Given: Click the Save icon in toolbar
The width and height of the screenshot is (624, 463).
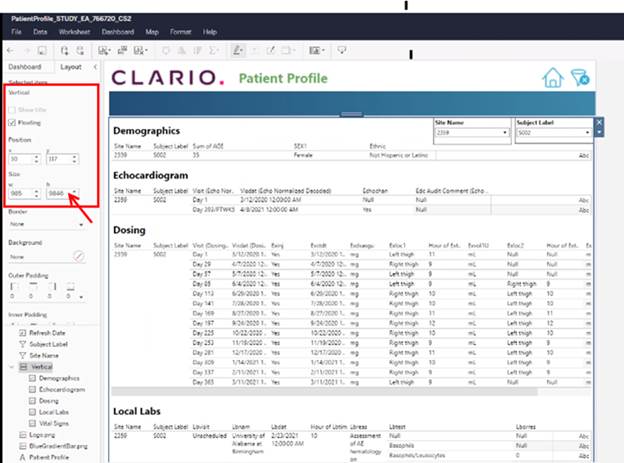Looking at the screenshot, I should 42,51.
